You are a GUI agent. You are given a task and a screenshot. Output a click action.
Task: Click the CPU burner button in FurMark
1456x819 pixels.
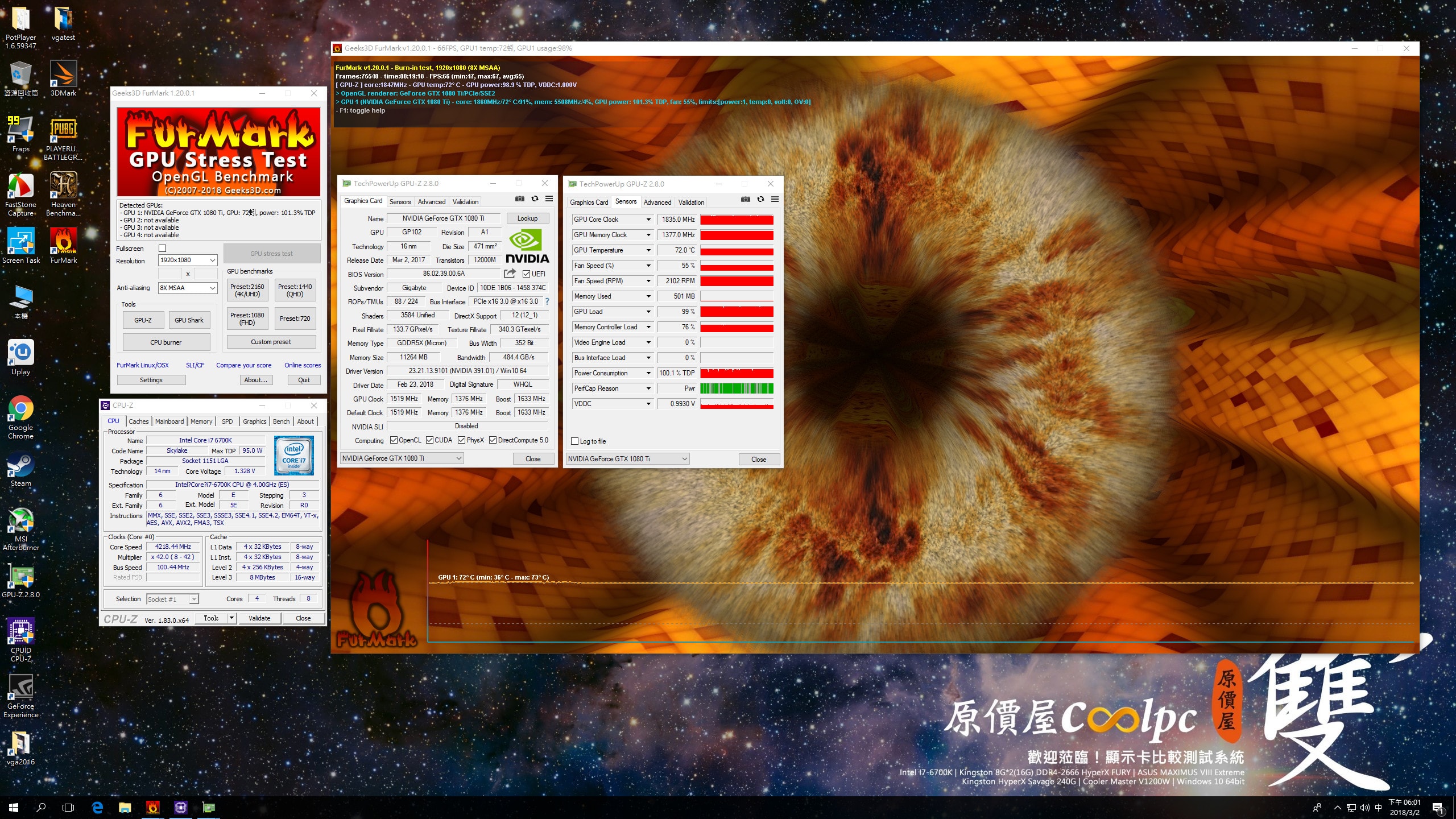(x=166, y=342)
